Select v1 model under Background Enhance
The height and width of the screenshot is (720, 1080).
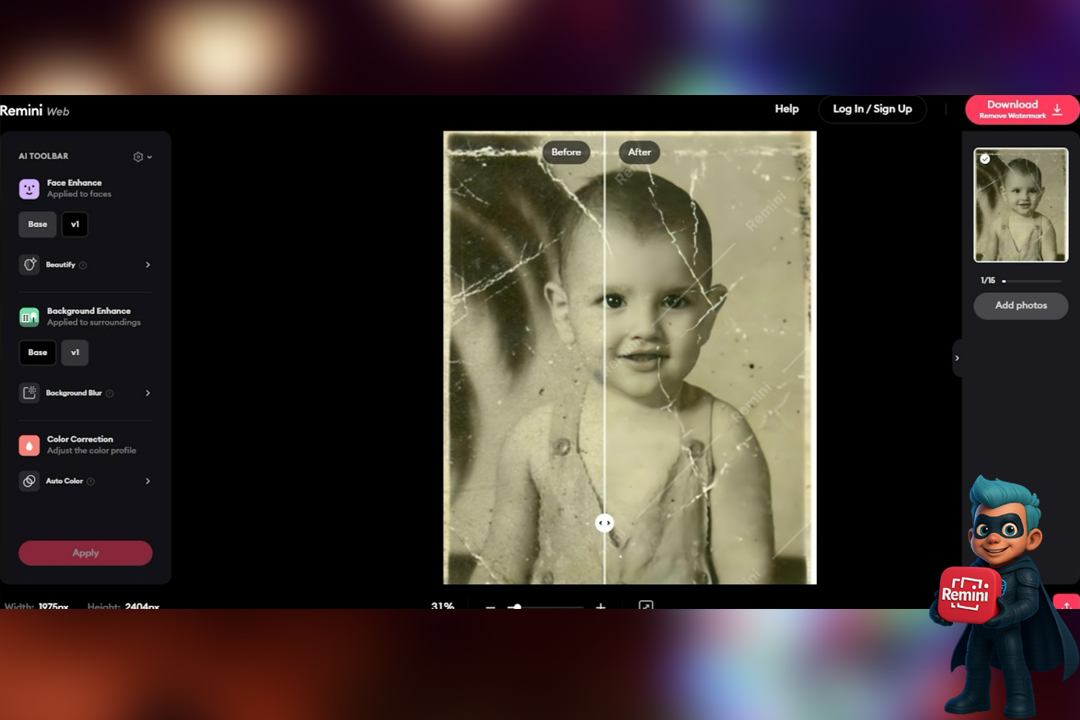click(x=75, y=352)
